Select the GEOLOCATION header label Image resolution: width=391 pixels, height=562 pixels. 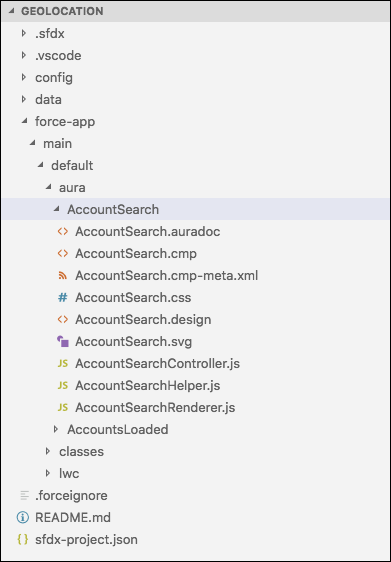click(x=62, y=11)
